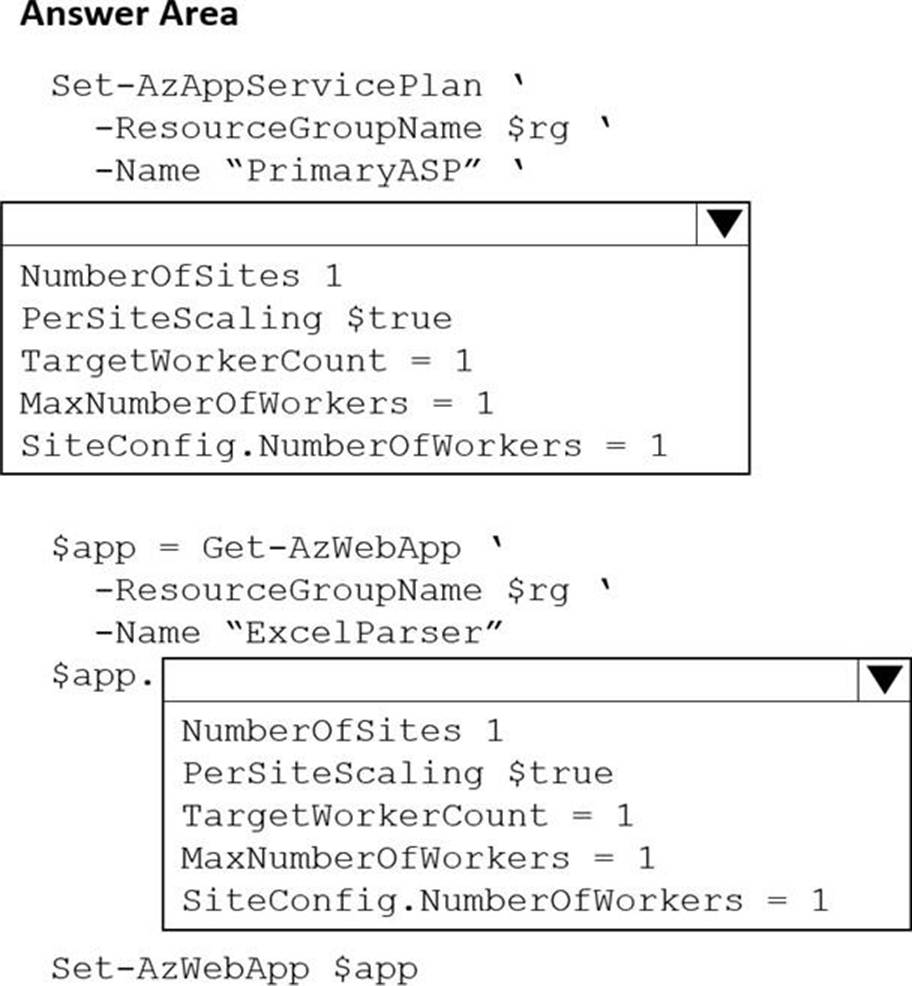The image size is (912, 986).
Task: Select MaxNumberOfWorkers = 1 in the $app. list
Action: [x=418, y=858]
